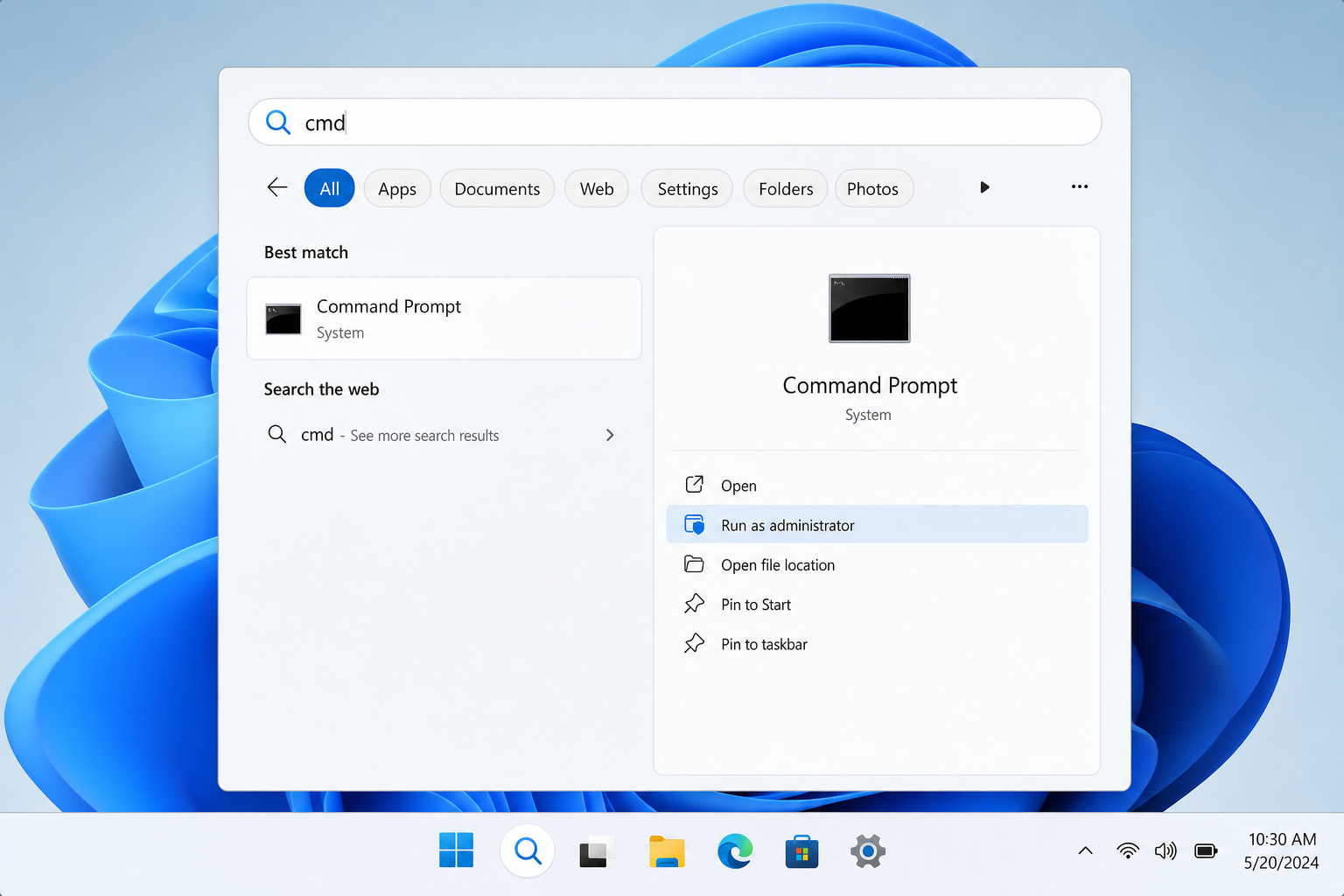
Task: Click the Search the web heading
Action: click(x=322, y=389)
